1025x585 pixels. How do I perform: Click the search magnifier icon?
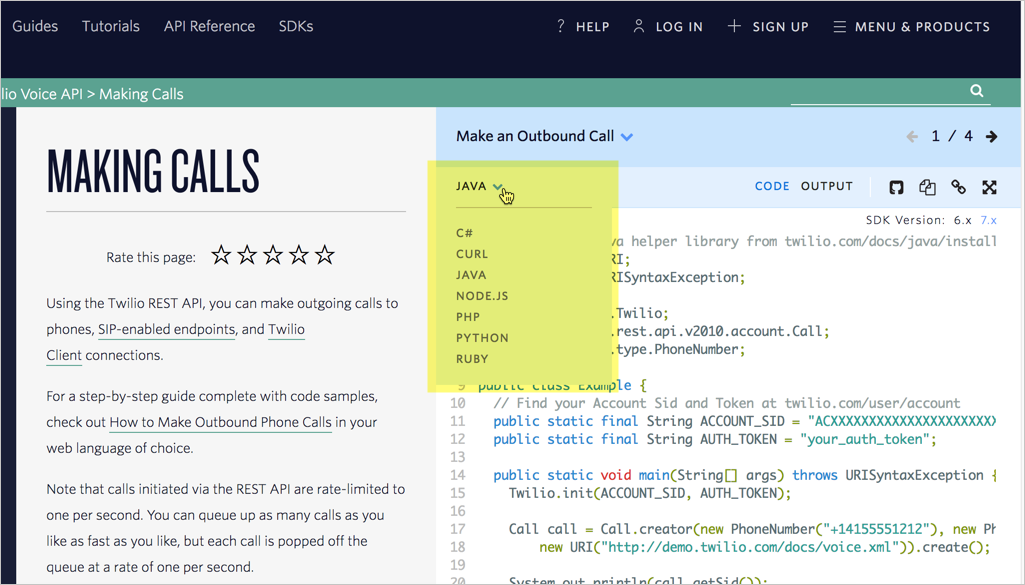[x=977, y=91]
